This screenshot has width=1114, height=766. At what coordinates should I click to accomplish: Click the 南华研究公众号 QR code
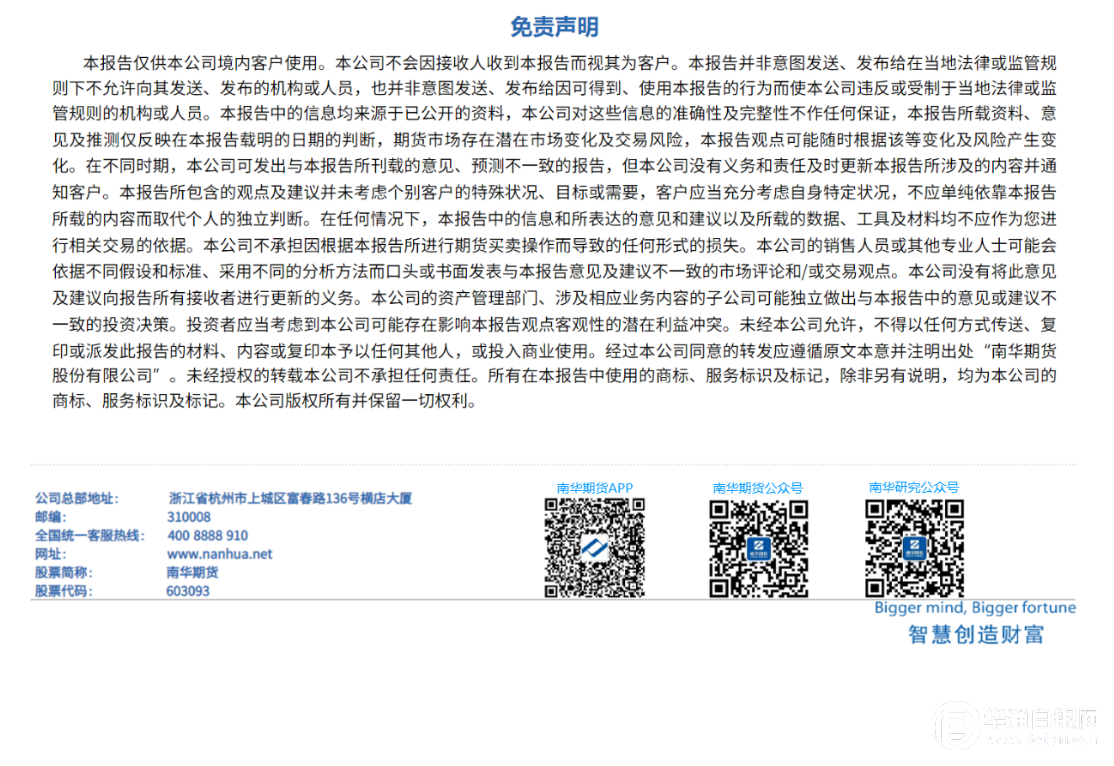click(914, 548)
